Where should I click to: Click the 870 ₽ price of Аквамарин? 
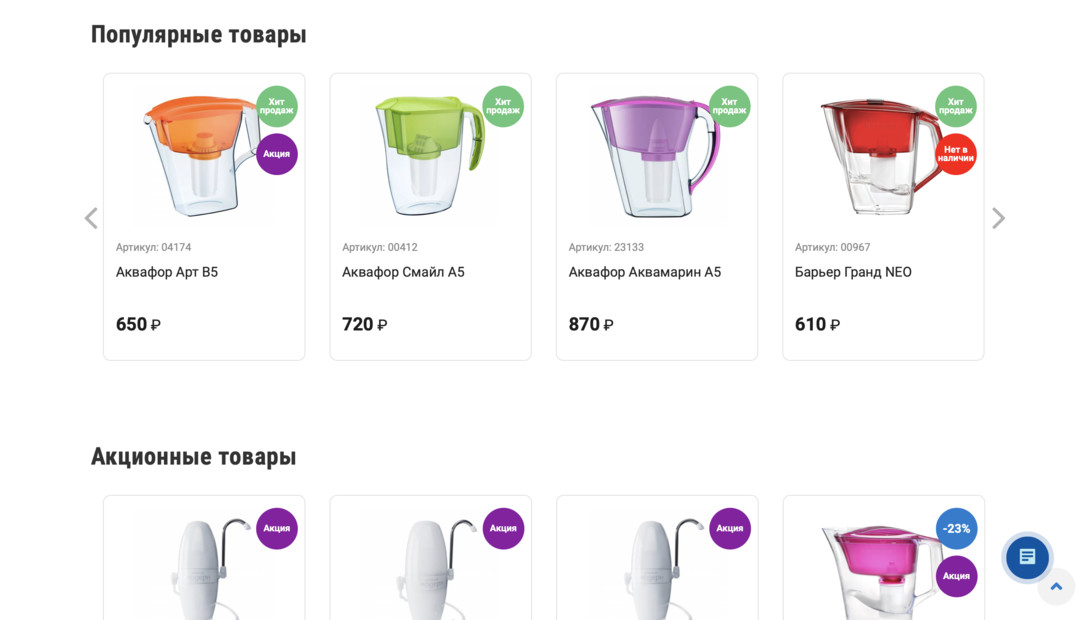pos(591,324)
